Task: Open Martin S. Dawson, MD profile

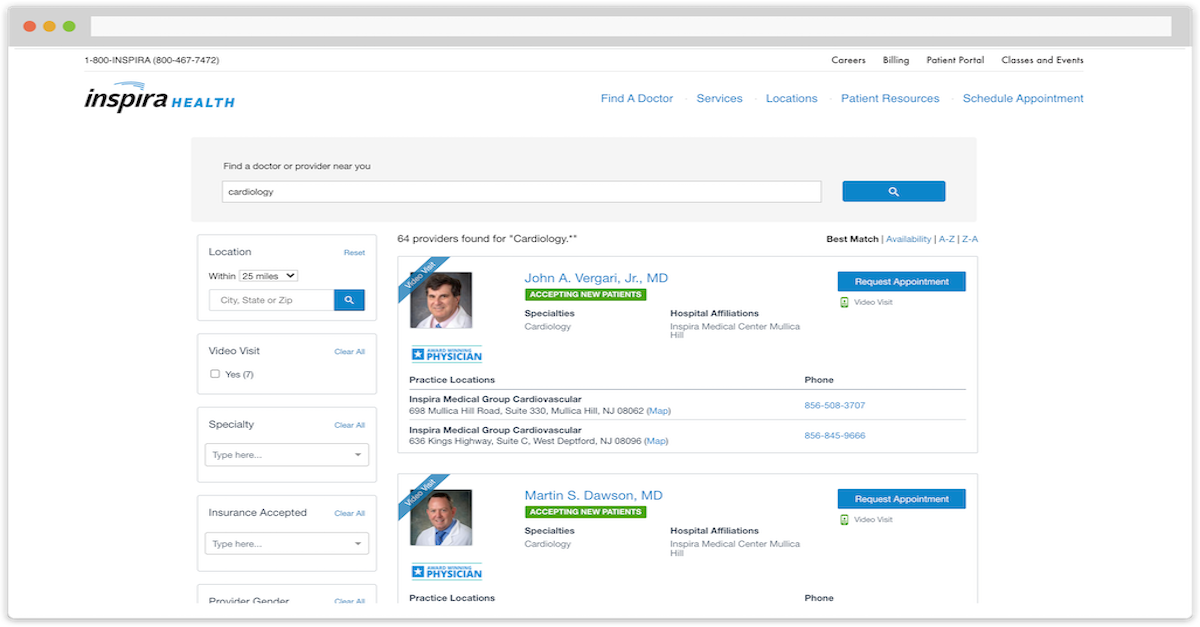Action: pos(594,496)
